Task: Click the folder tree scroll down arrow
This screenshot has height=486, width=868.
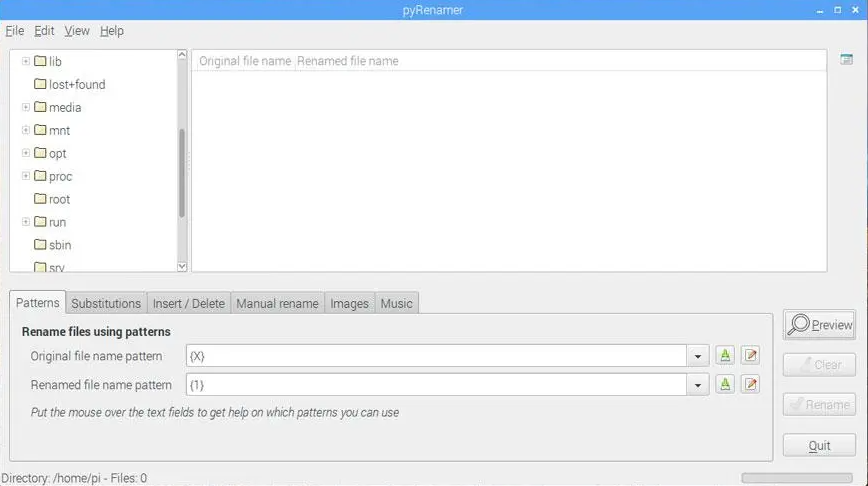Action: 182,267
